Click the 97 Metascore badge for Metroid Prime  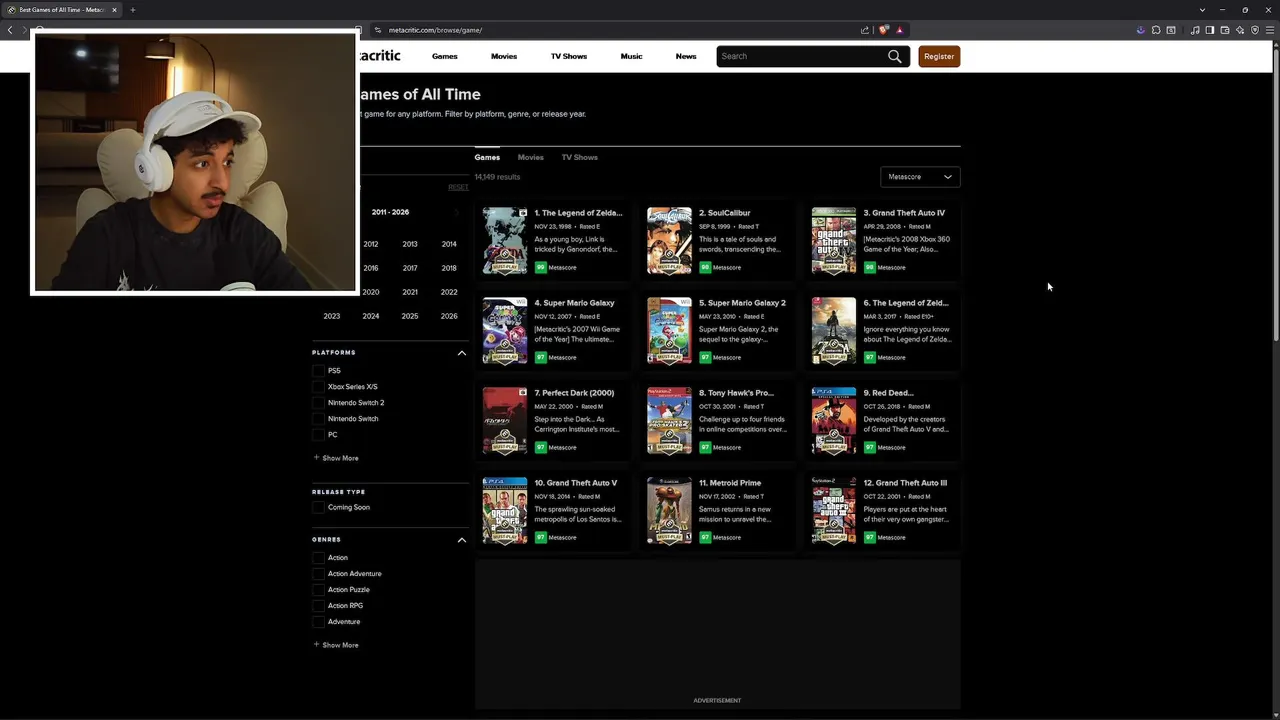pyautogui.click(x=705, y=537)
